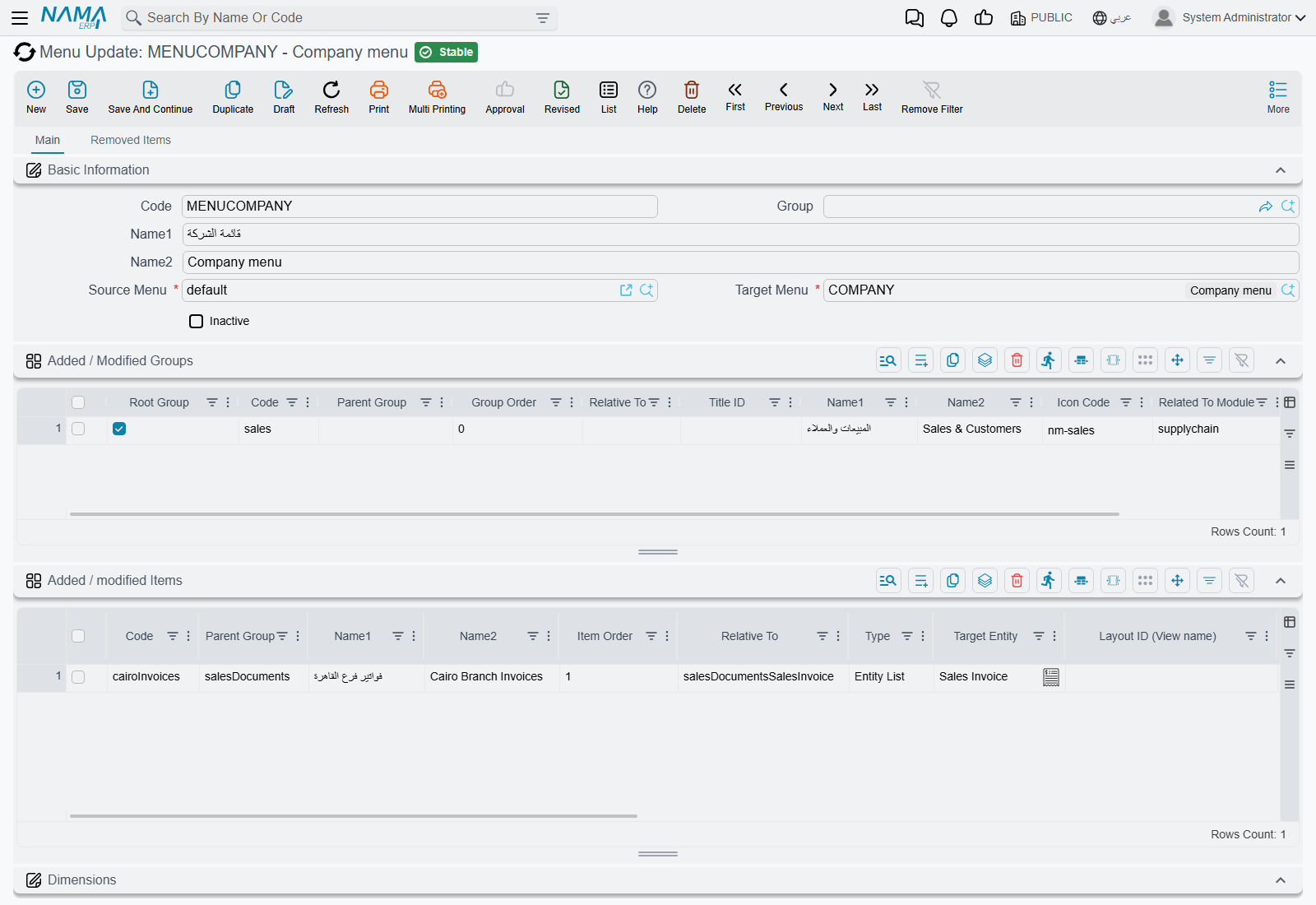Toggle select-all checkbox in Added Groups grid header
Image resolution: width=1316 pixels, height=905 pixels.
pyautogui.click(x=78, y=402)
